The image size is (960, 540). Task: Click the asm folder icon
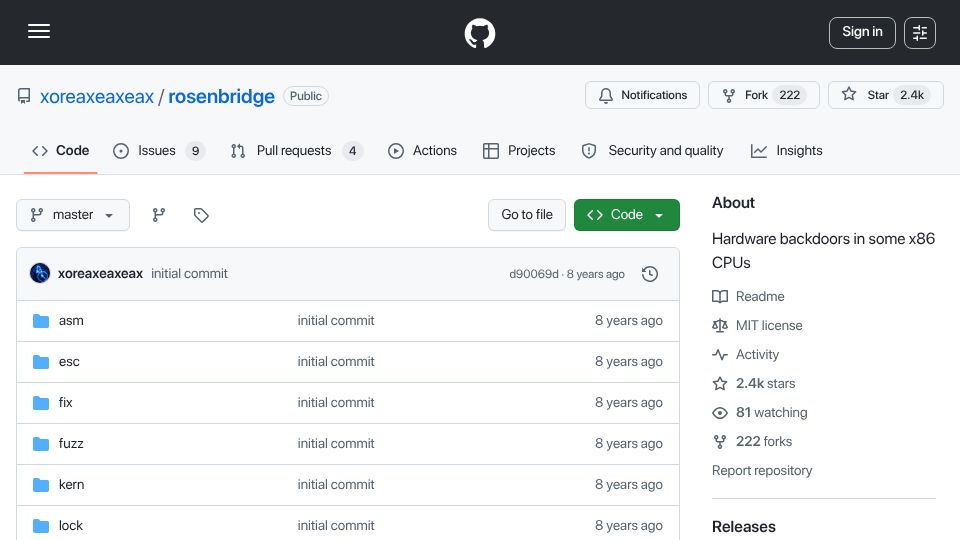tap(41, 321)
